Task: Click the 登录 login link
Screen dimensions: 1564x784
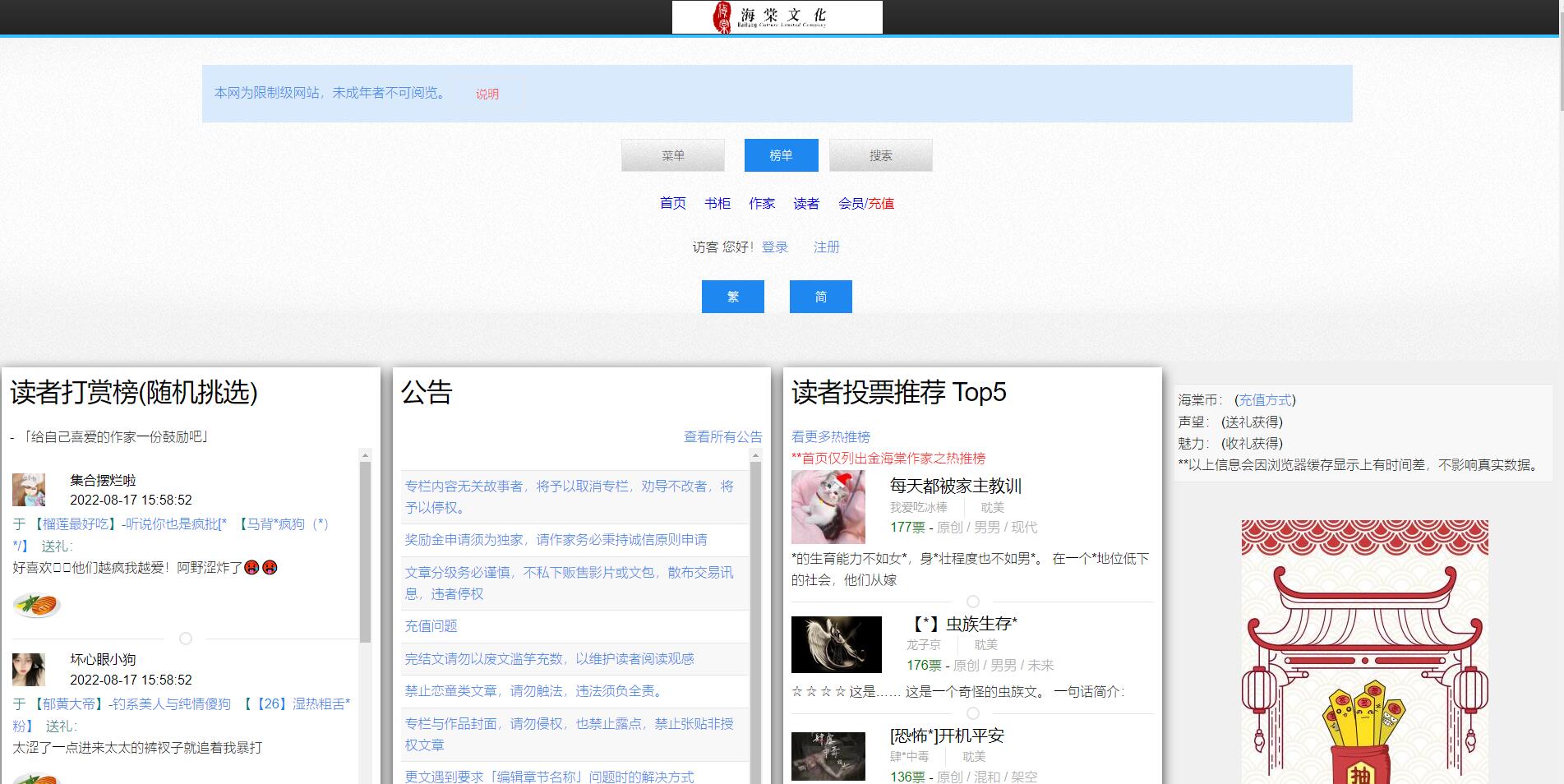Action: (x=774, y=247)
